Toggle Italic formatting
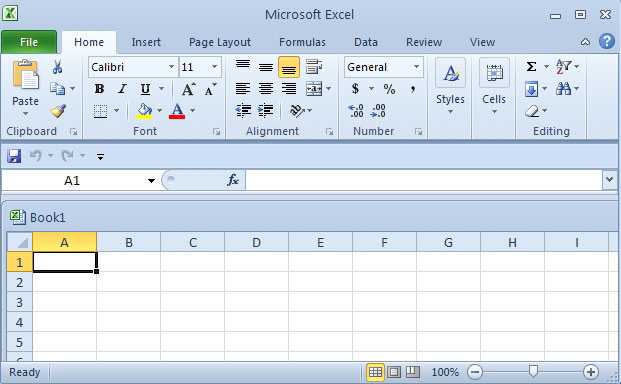The height and width of the screenshot is (384, 621). pos(122,89)
